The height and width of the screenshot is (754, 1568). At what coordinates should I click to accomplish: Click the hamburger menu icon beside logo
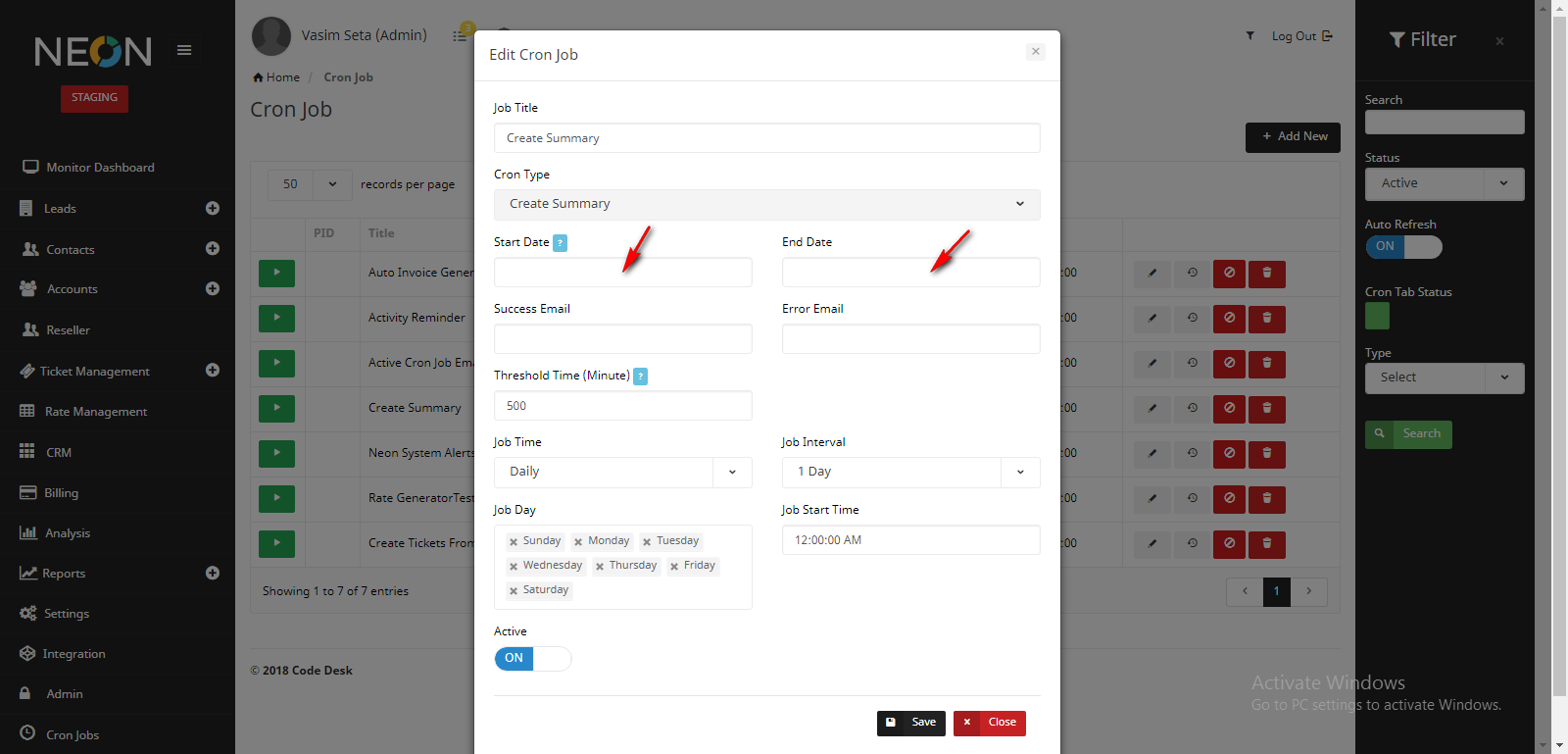tap(184, 50)
